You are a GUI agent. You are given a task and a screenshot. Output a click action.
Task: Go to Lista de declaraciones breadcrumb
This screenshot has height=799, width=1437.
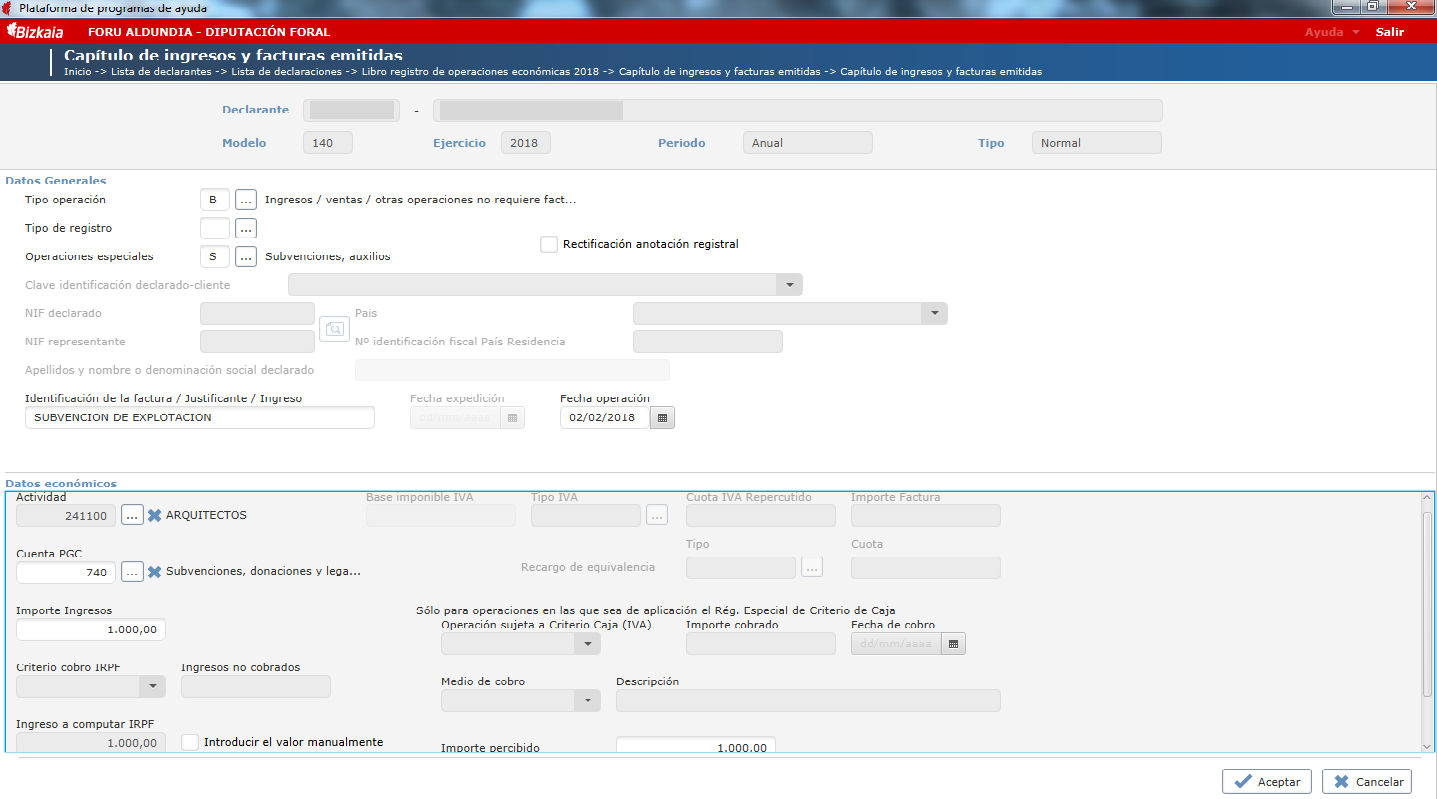point(288,72)
